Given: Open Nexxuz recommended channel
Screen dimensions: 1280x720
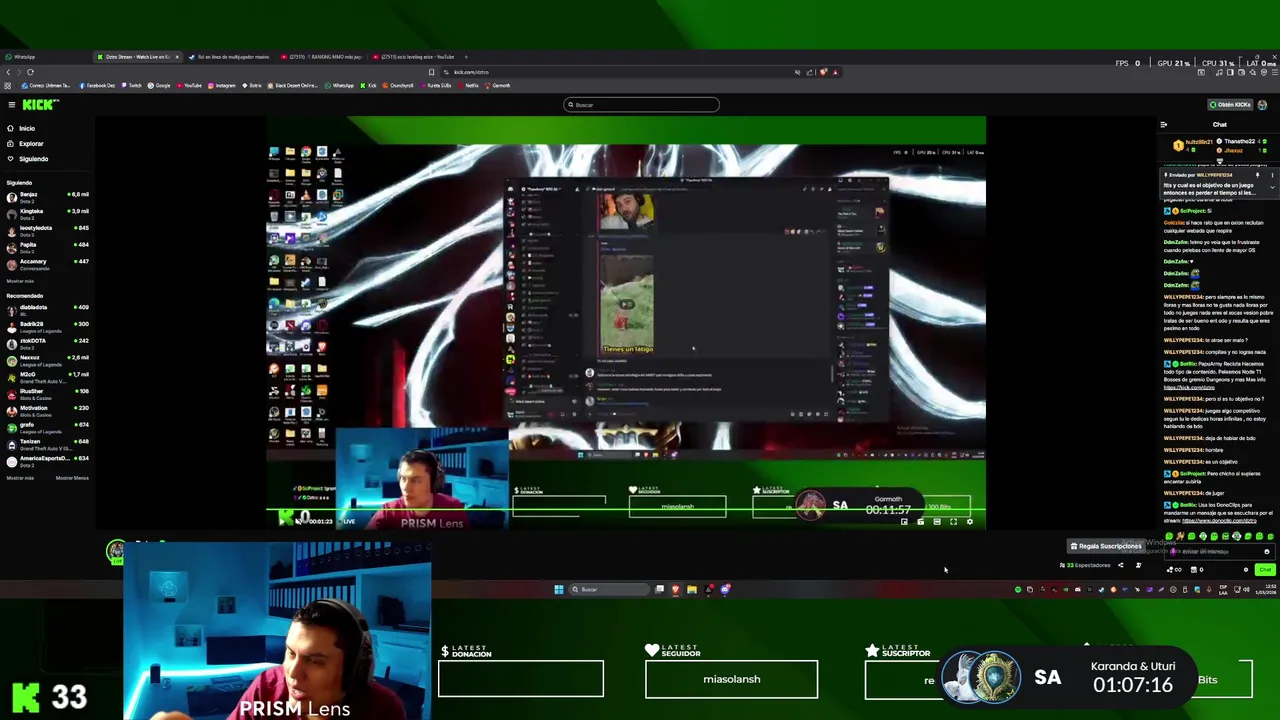Looking at the screenshot, I should pos(47,359).
